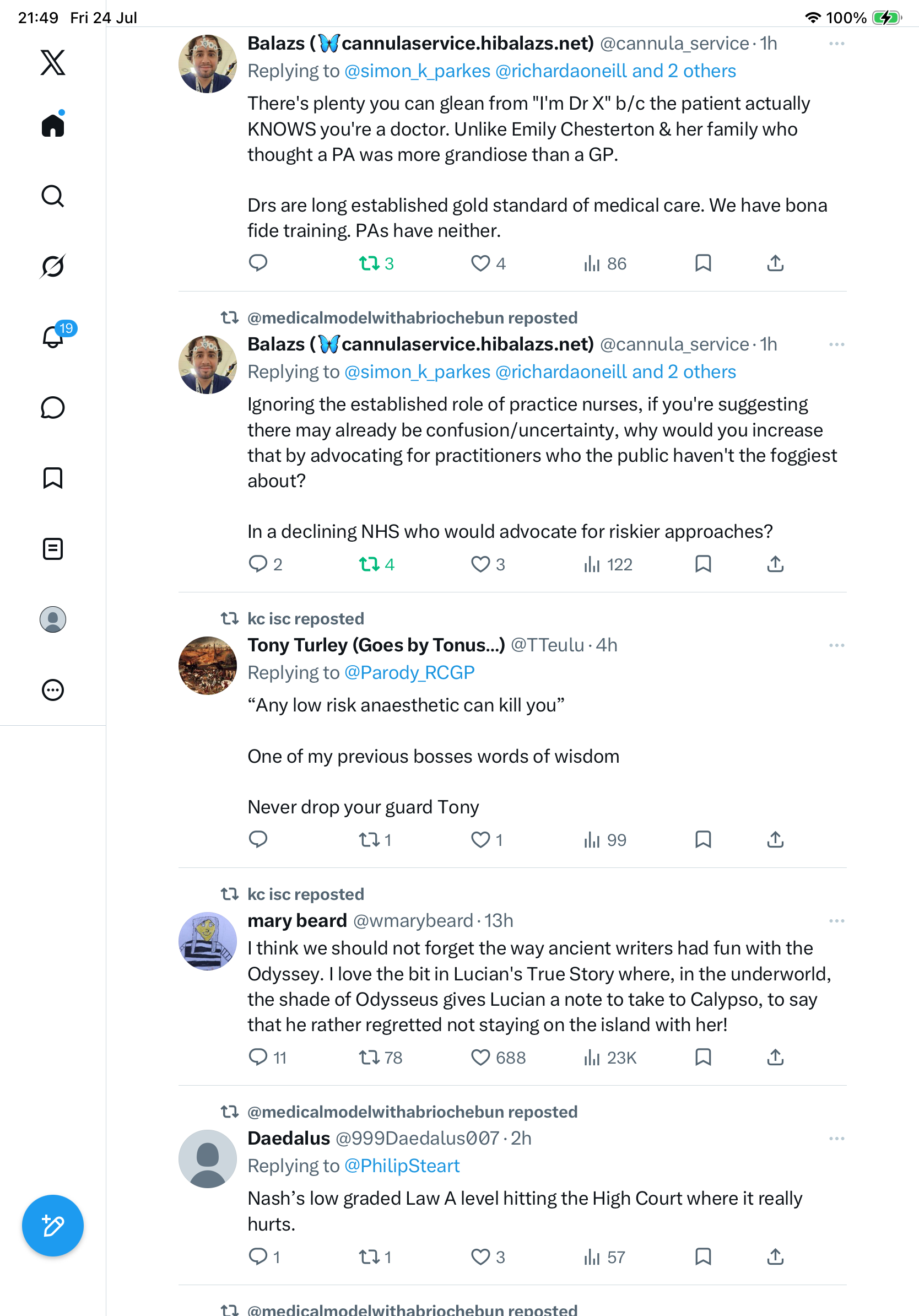Open the @PhilipSteart mention link
The height and width of the screenshot is (1316, 919).
pyautogui.click(x=402, y=1166)
